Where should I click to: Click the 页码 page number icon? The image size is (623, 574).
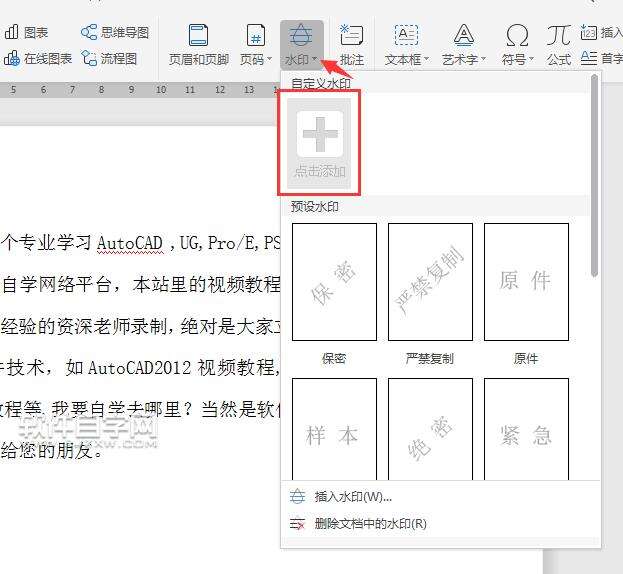[256, 35]
